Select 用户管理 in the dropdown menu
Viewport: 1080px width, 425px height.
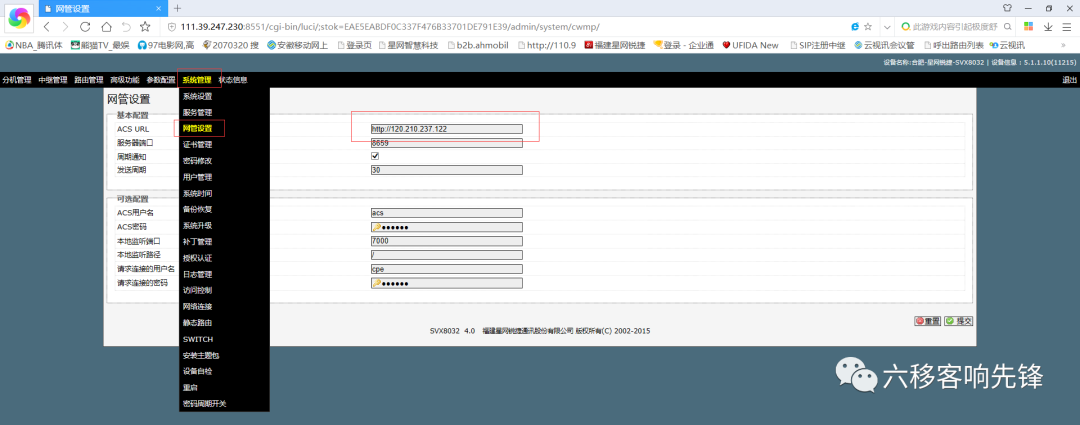(x=197, y=177)
